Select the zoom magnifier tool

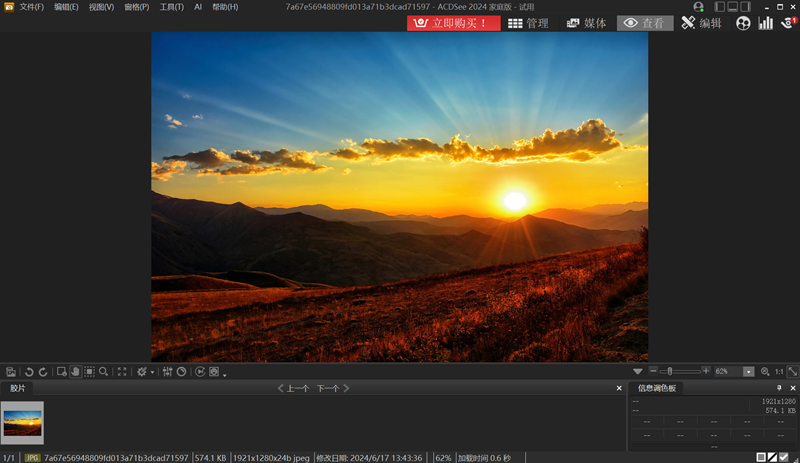pyautogui.click(x=104, y=372)
